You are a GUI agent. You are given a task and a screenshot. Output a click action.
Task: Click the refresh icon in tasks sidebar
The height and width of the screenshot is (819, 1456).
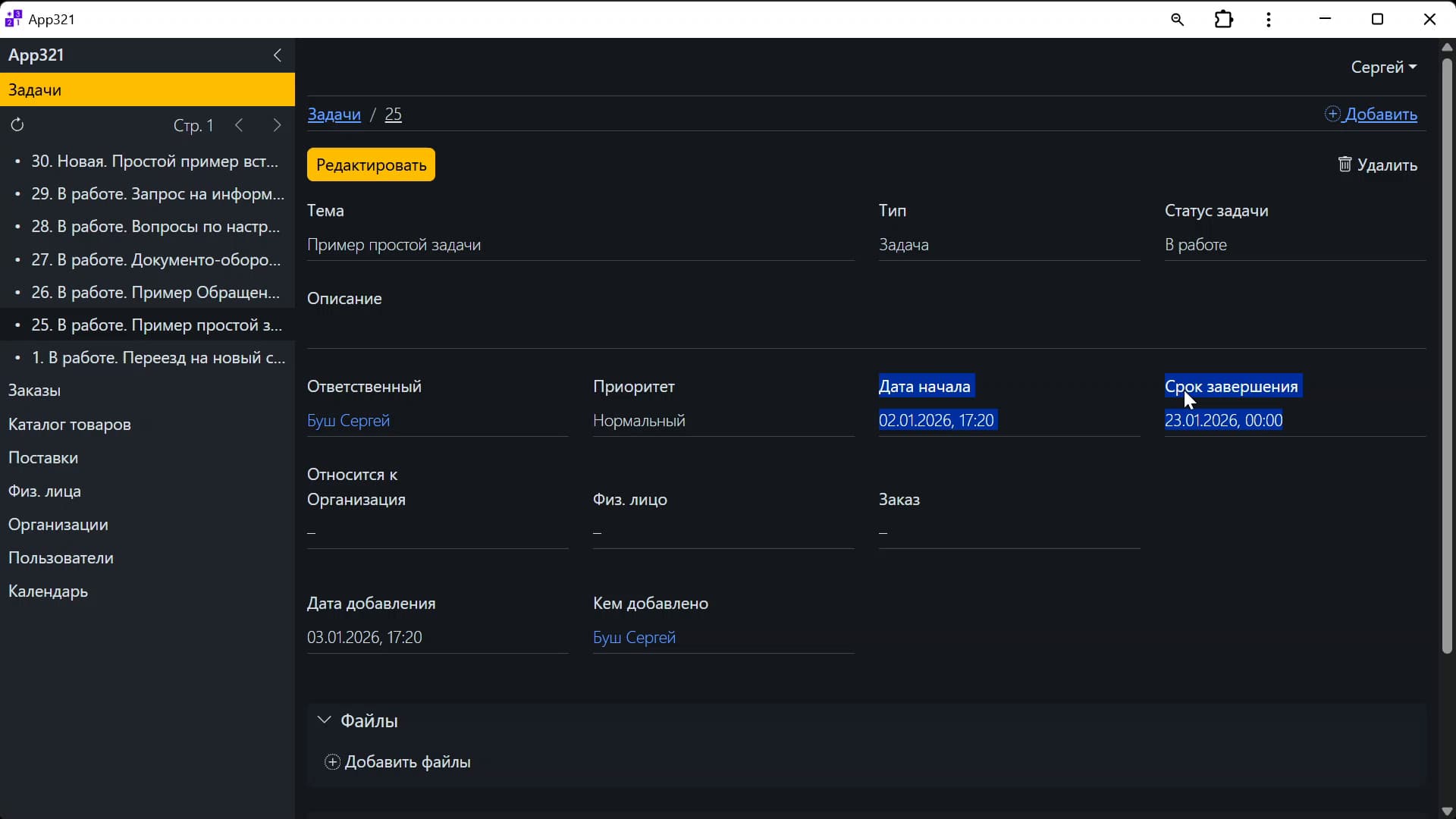[17, 125]
